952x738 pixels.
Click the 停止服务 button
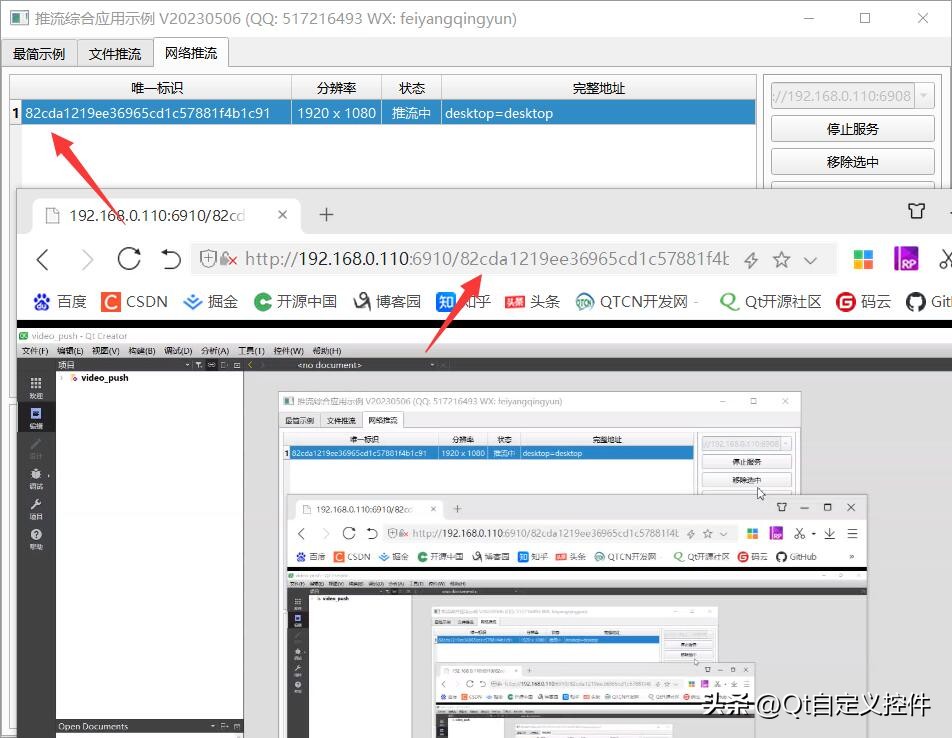click(x=851, y=128)
